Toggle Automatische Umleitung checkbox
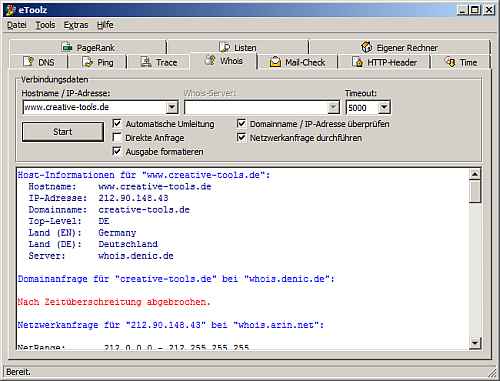Screen dimensions: 500x381 click(117, 124)
